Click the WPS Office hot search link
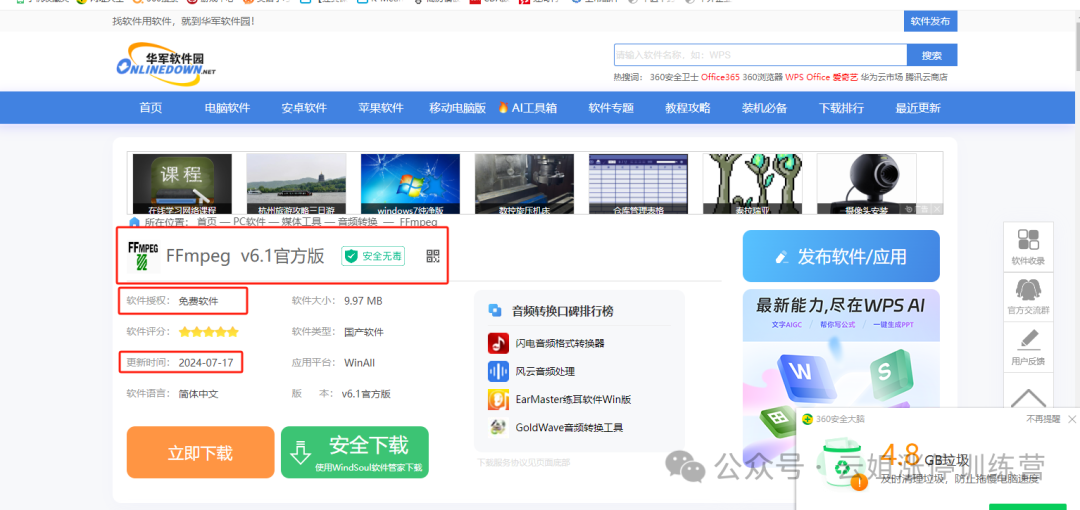The width and height of the screenshot is (1080, 510). tap(808, 77)
